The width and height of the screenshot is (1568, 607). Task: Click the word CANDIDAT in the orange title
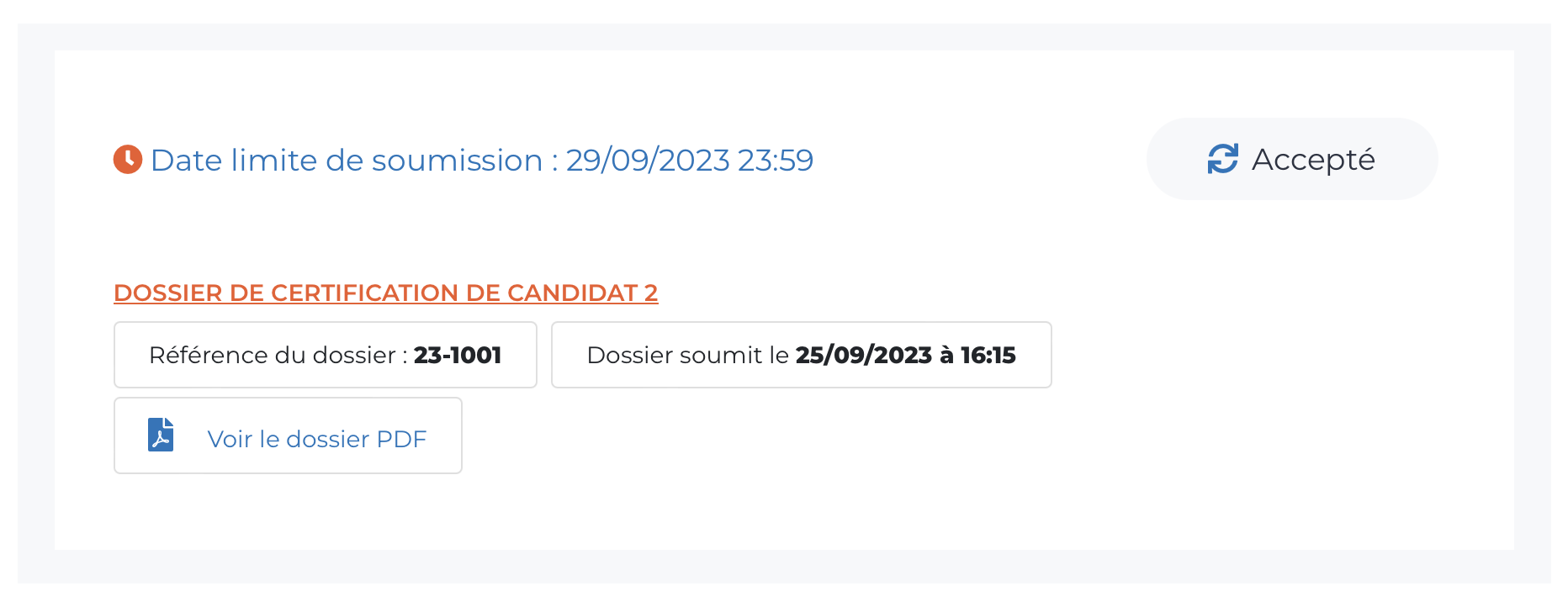[x=571, y=293]
